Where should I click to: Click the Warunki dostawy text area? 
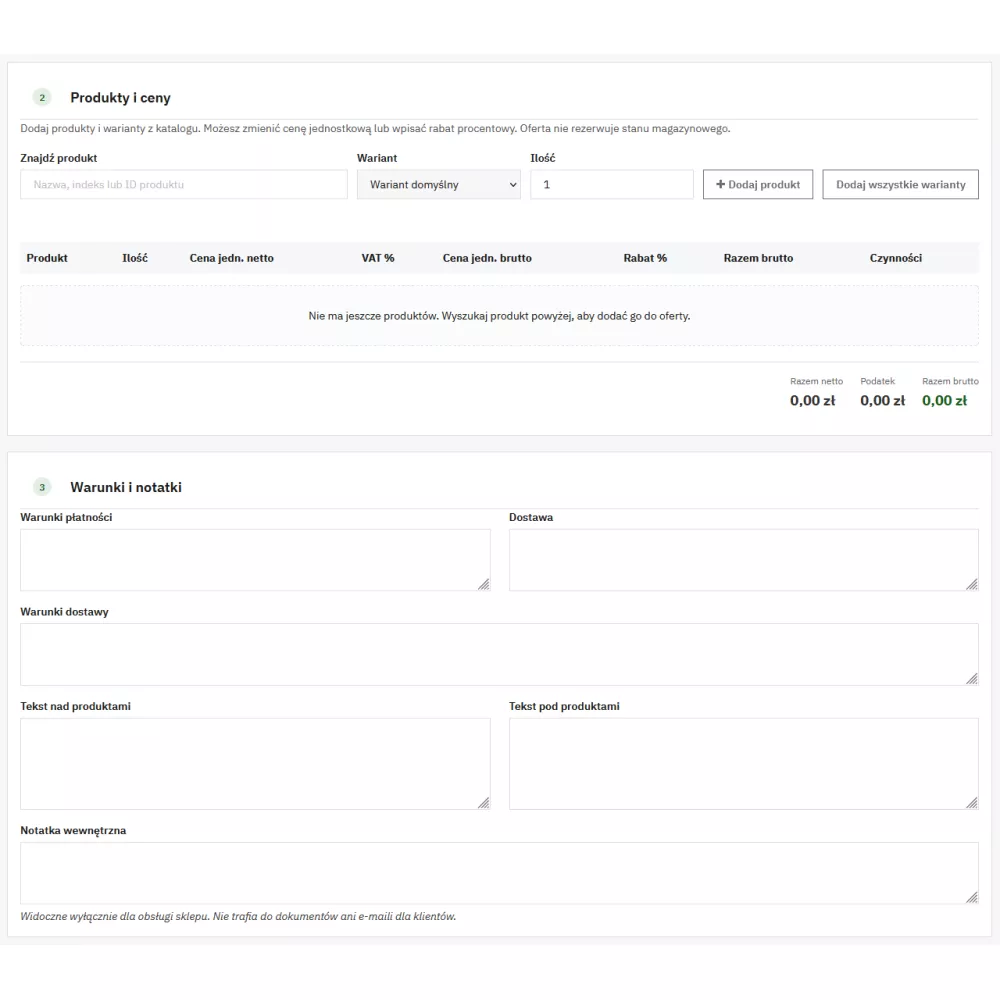tap(499, 654)
